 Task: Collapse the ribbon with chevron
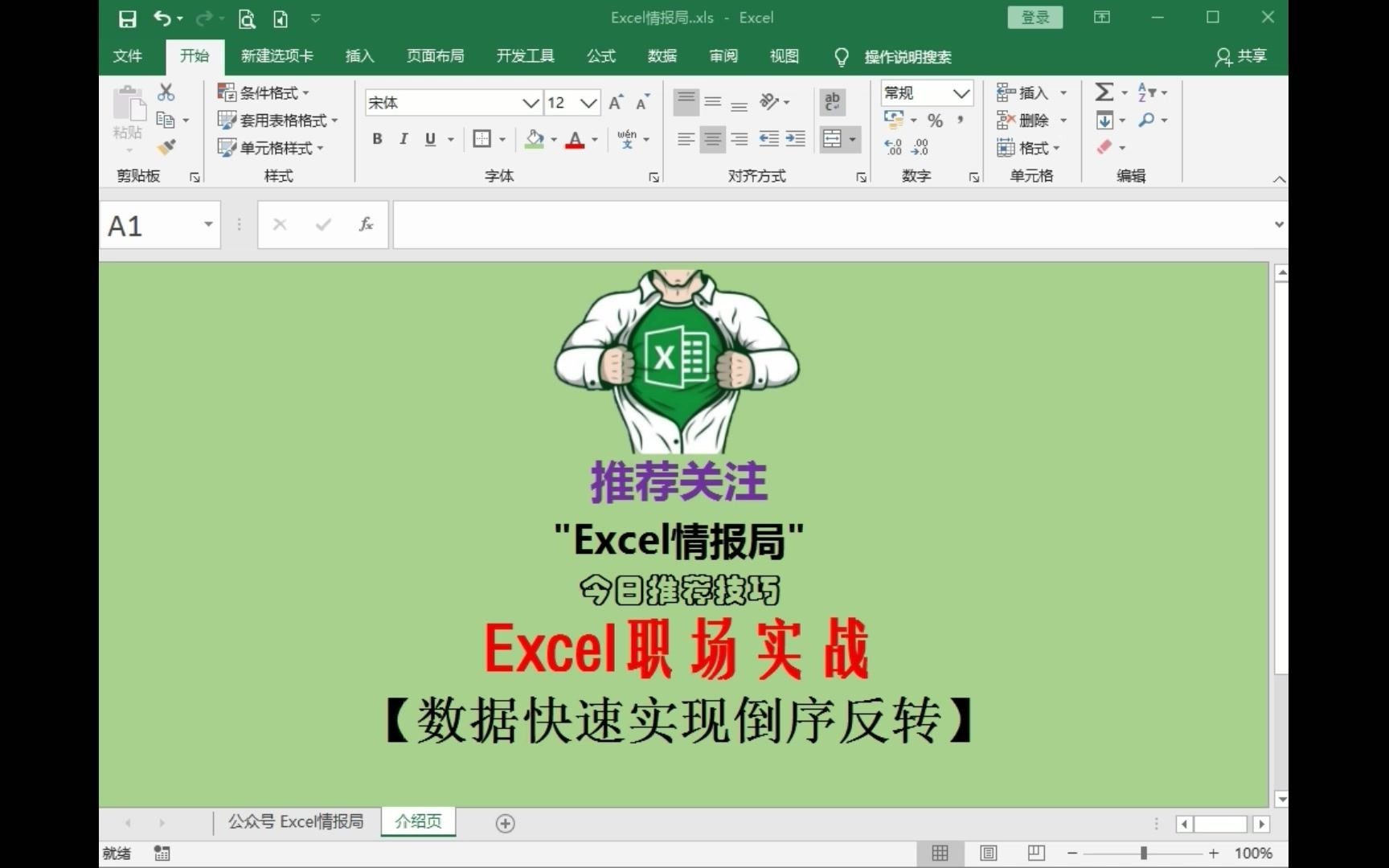point(1279,178)
